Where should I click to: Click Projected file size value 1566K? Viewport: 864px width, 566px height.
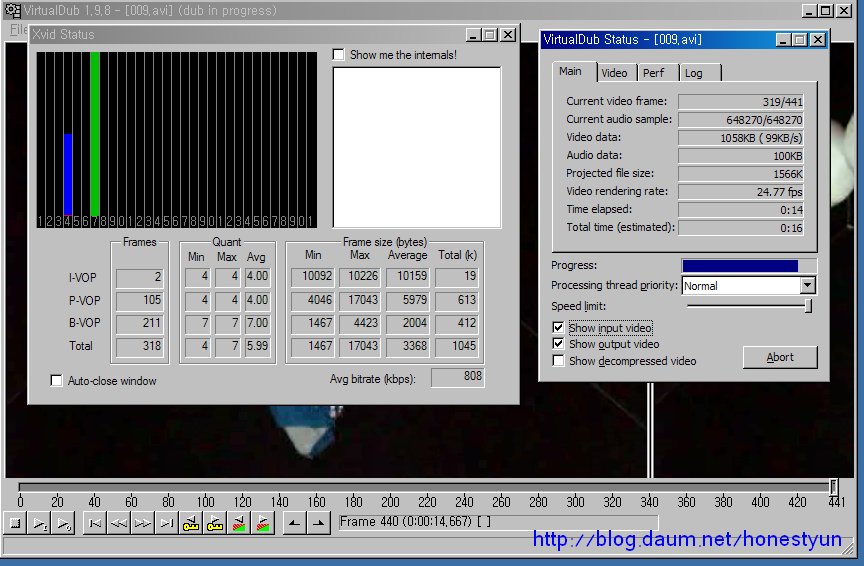tap(741, 174)
